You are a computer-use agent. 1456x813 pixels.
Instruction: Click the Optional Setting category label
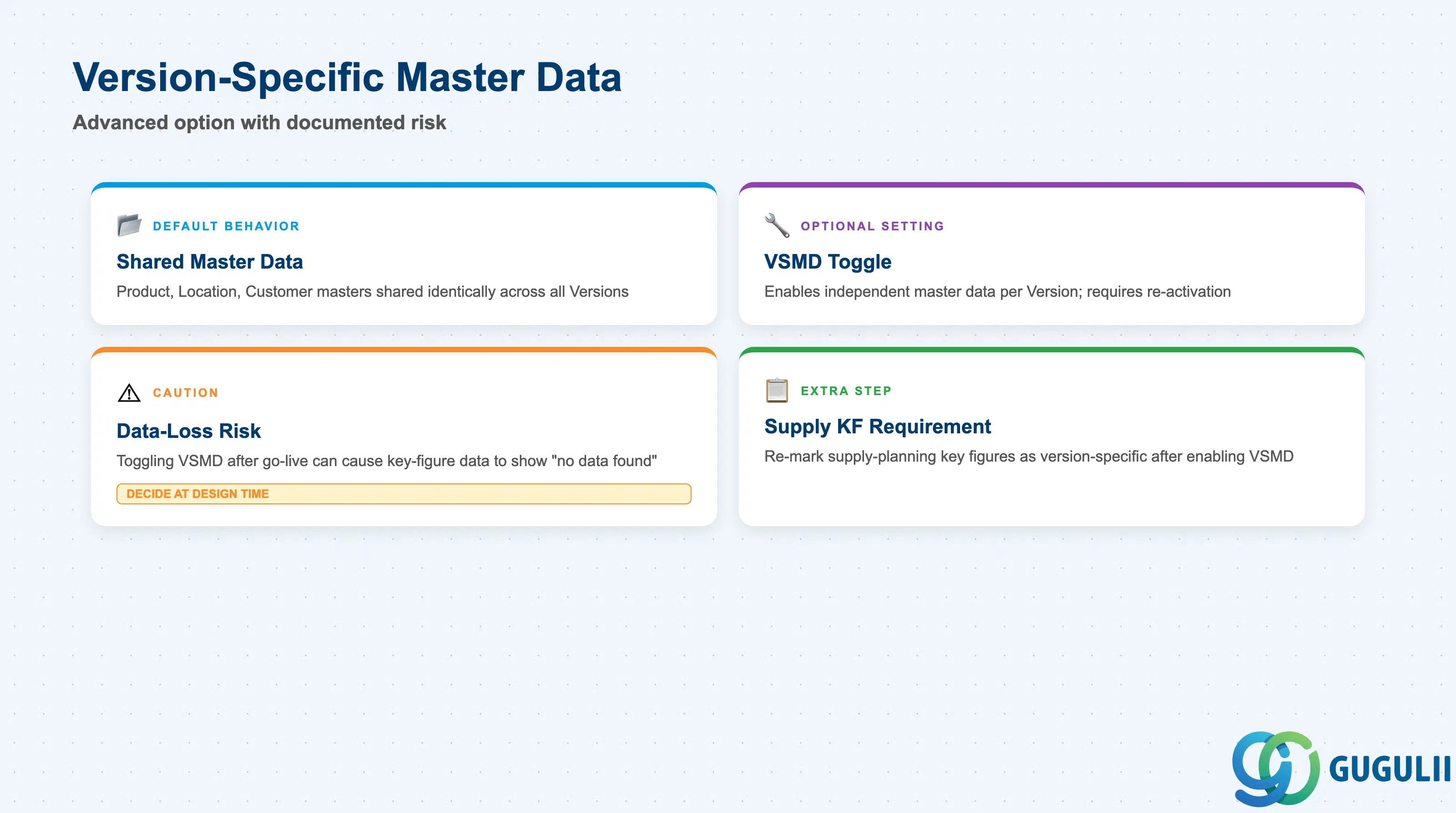(x=872, y=226)
